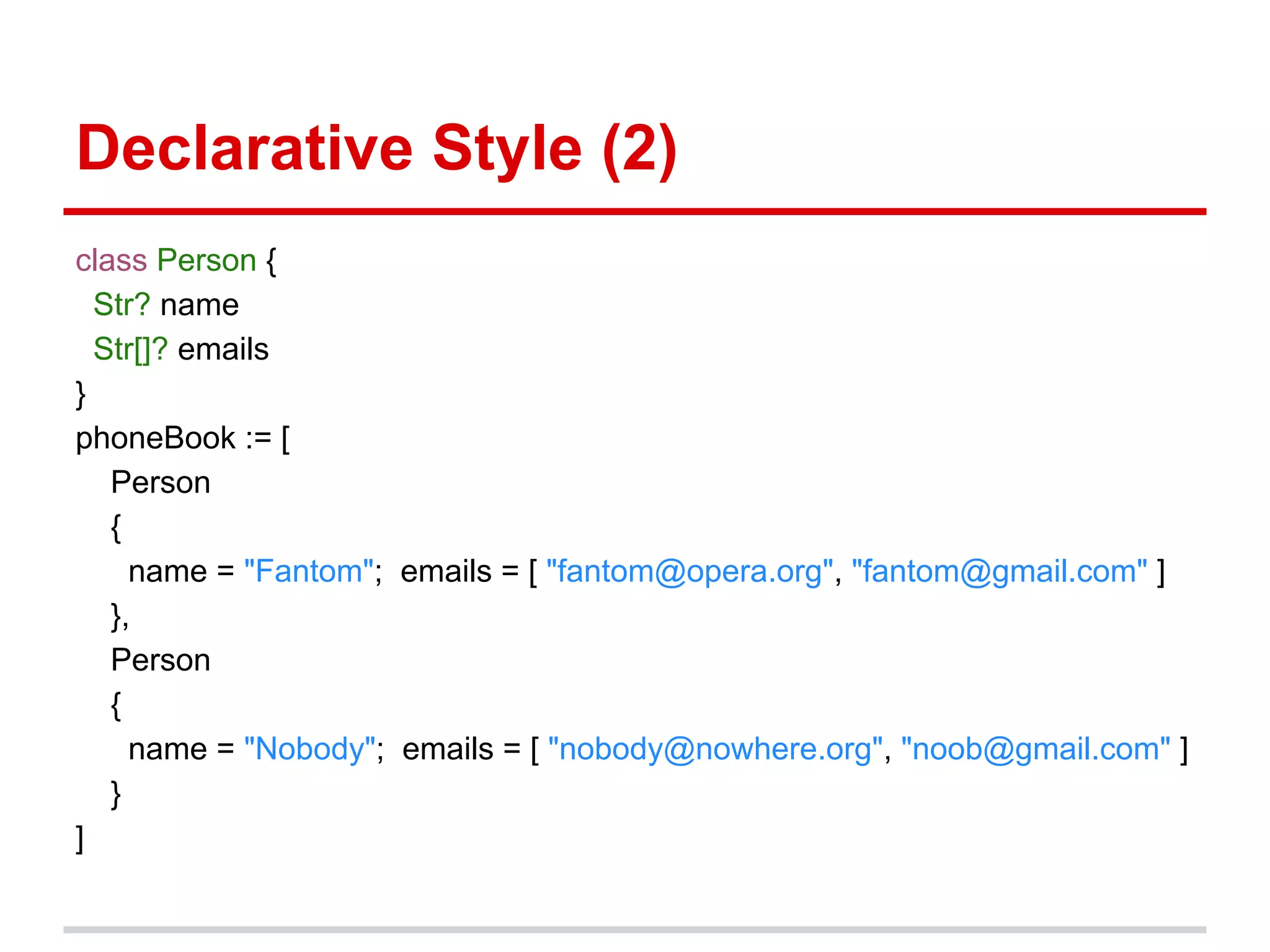Screen dimensions: 1270x952
Task: Click the first black "Person" under phoneBook
Action: (x=161, y=483)
